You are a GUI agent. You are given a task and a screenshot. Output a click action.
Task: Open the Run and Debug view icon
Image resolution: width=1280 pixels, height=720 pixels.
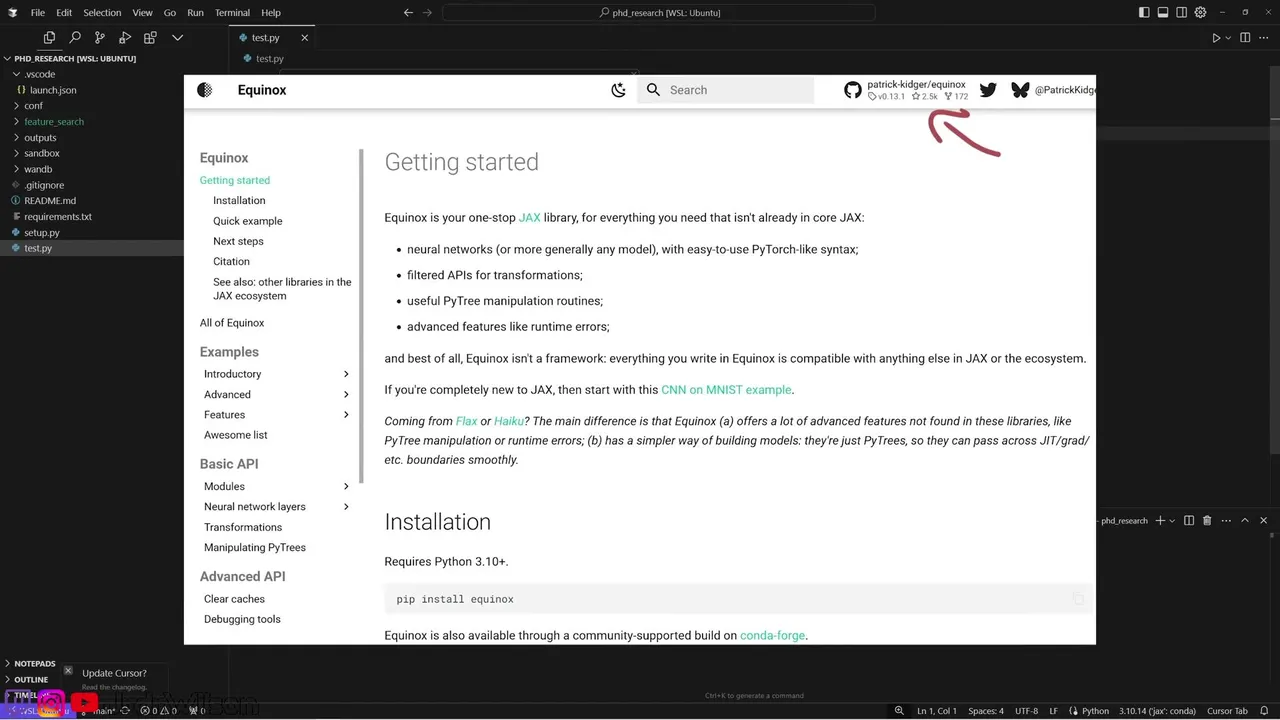125,38
